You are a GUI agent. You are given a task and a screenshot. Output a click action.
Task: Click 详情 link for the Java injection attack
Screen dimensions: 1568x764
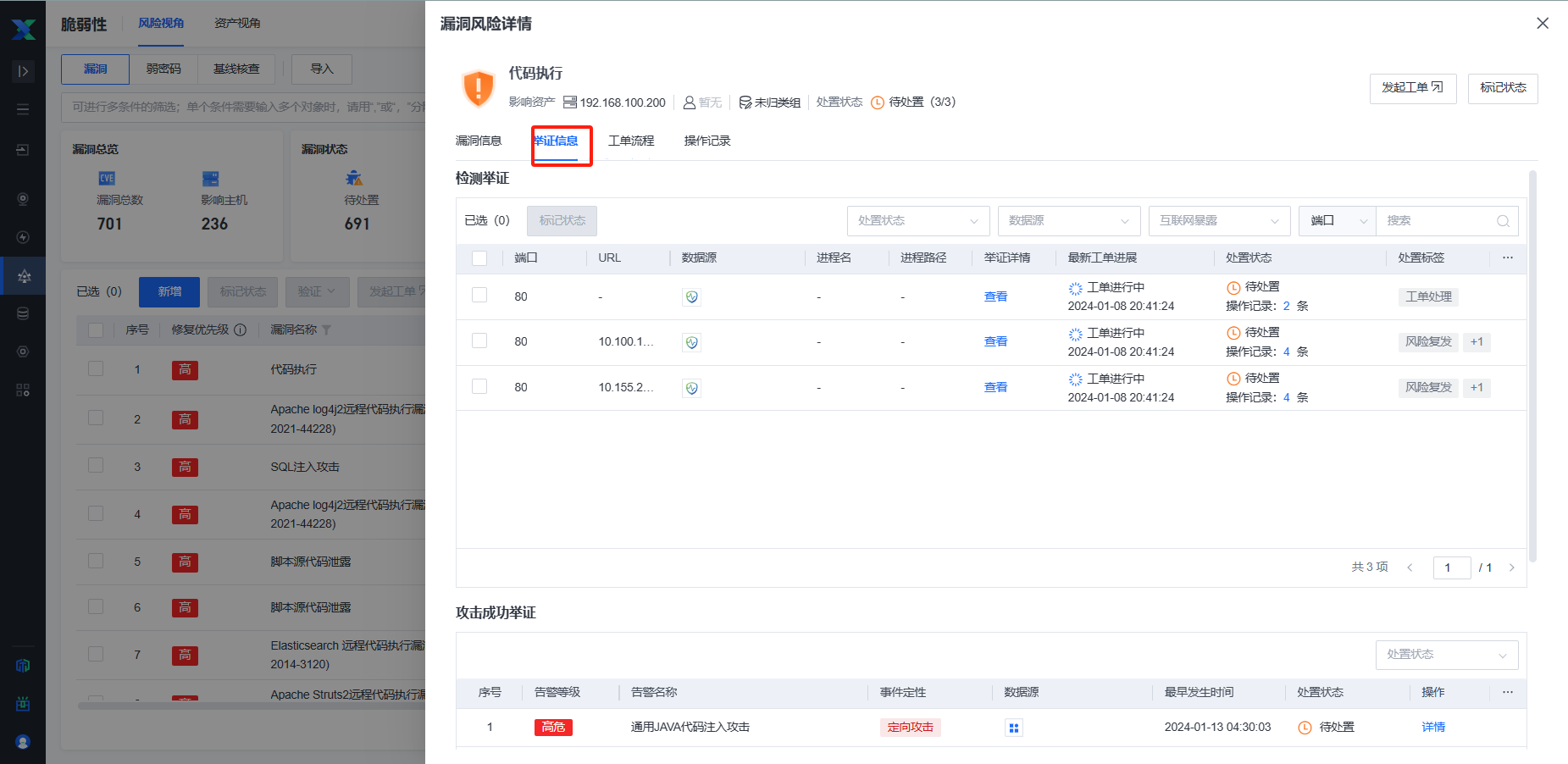click(x=1432, y=727)
